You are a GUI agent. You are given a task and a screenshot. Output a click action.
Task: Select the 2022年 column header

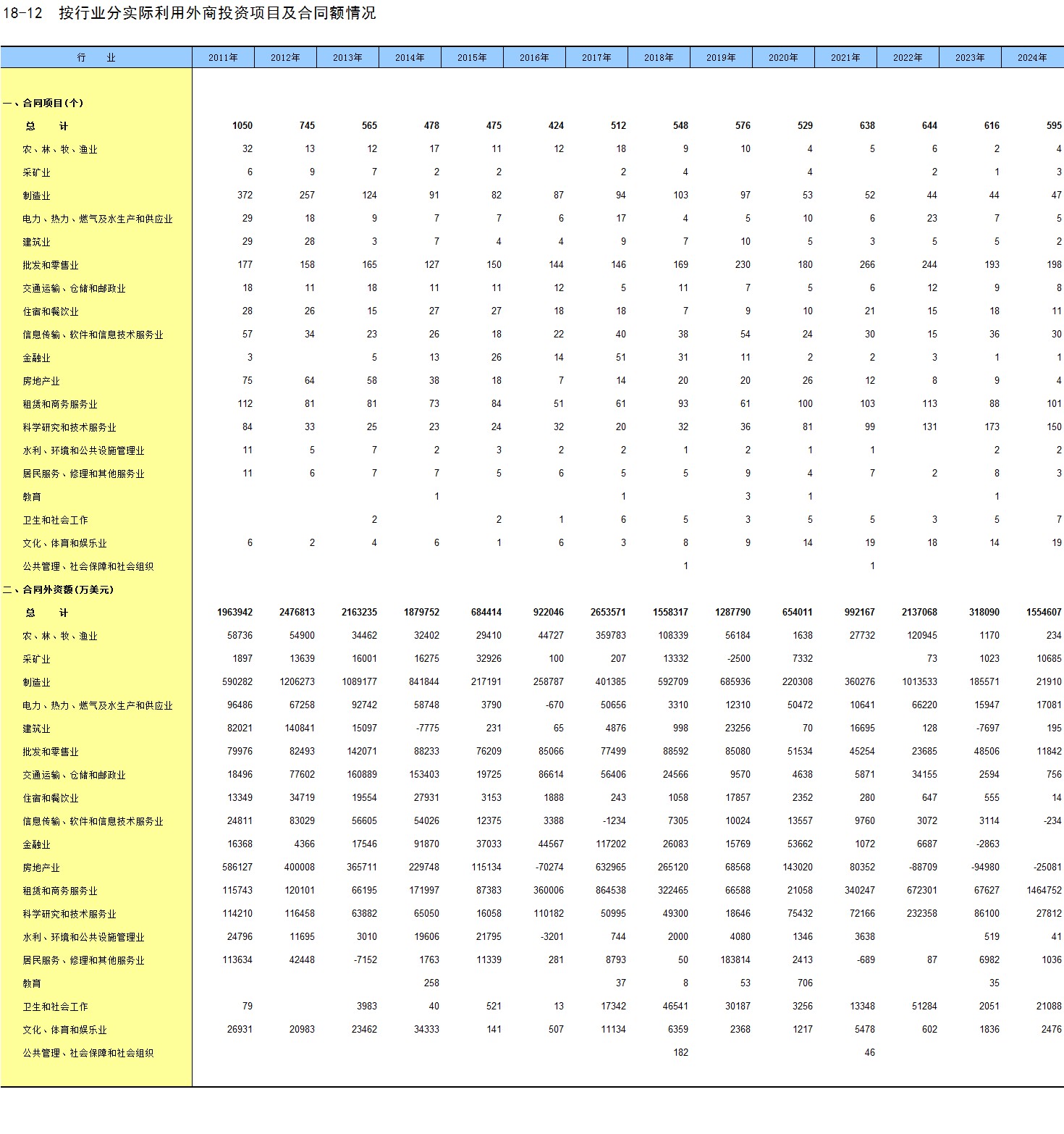pyautogui.click(x=908, y=58)
